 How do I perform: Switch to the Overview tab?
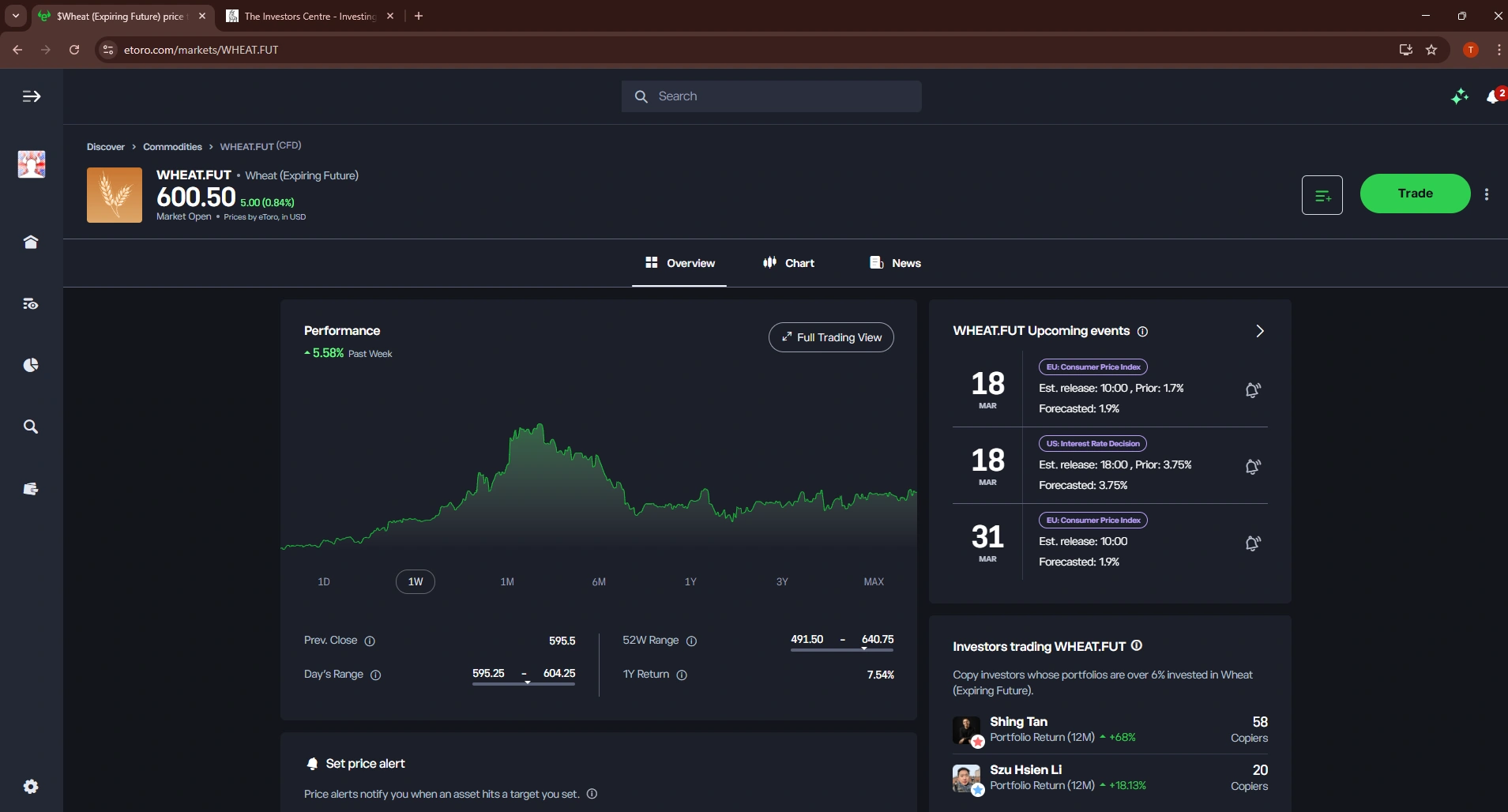tap(679, 263)
